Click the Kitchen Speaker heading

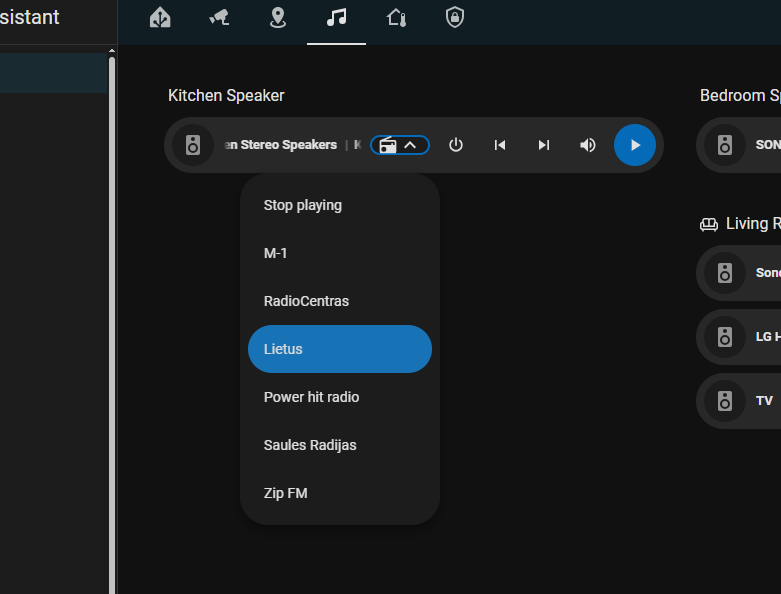tap(226, 95)
